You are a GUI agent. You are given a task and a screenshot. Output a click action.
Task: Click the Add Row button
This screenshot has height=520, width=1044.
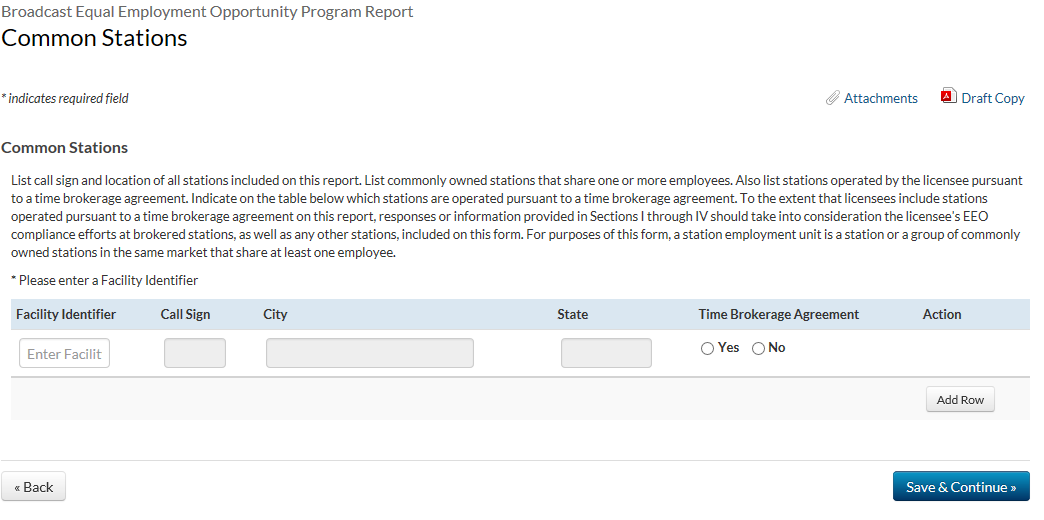[x=960, y=399]
